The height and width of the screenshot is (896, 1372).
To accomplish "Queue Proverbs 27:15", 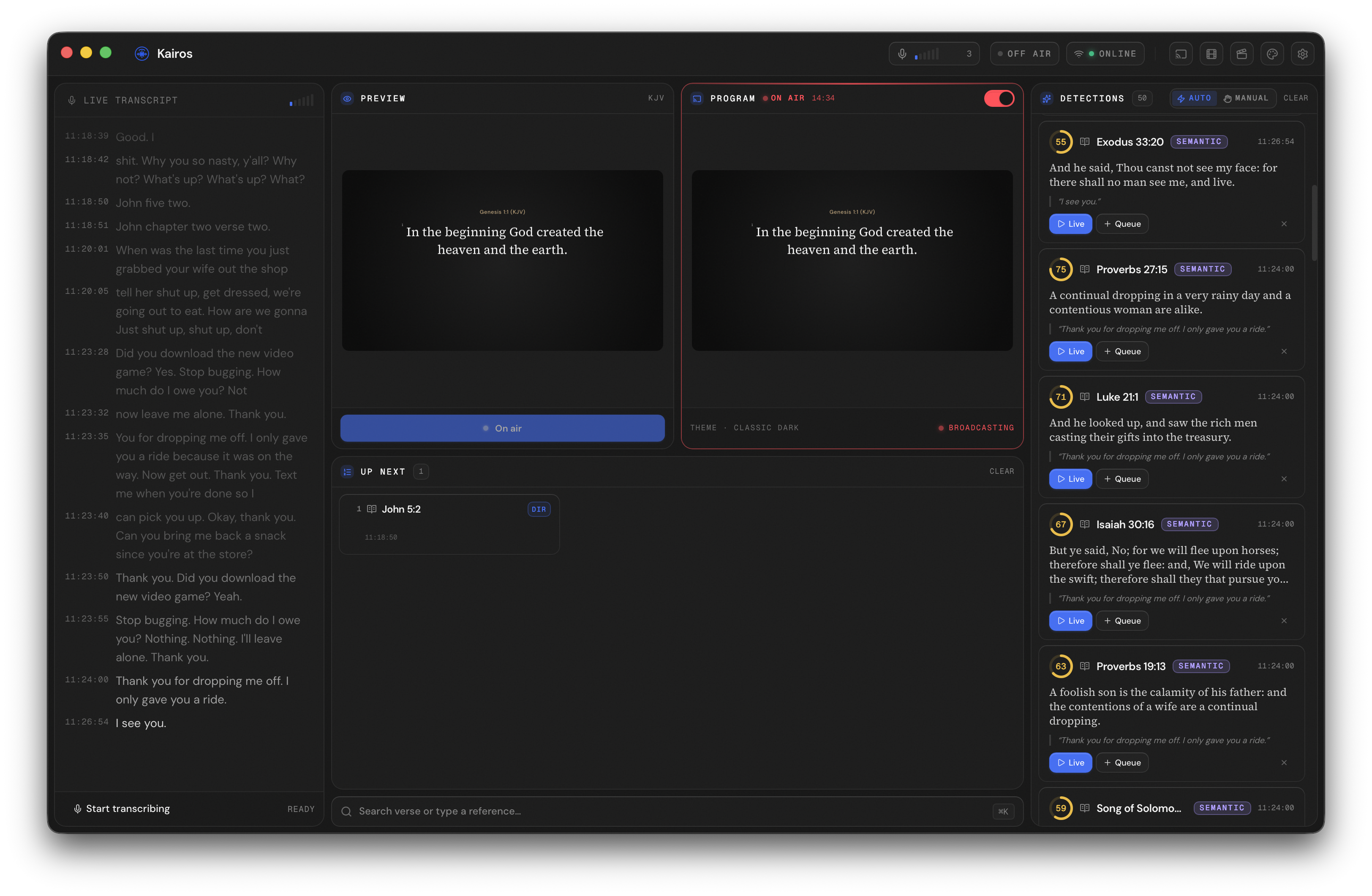I will pos(1122,351).
